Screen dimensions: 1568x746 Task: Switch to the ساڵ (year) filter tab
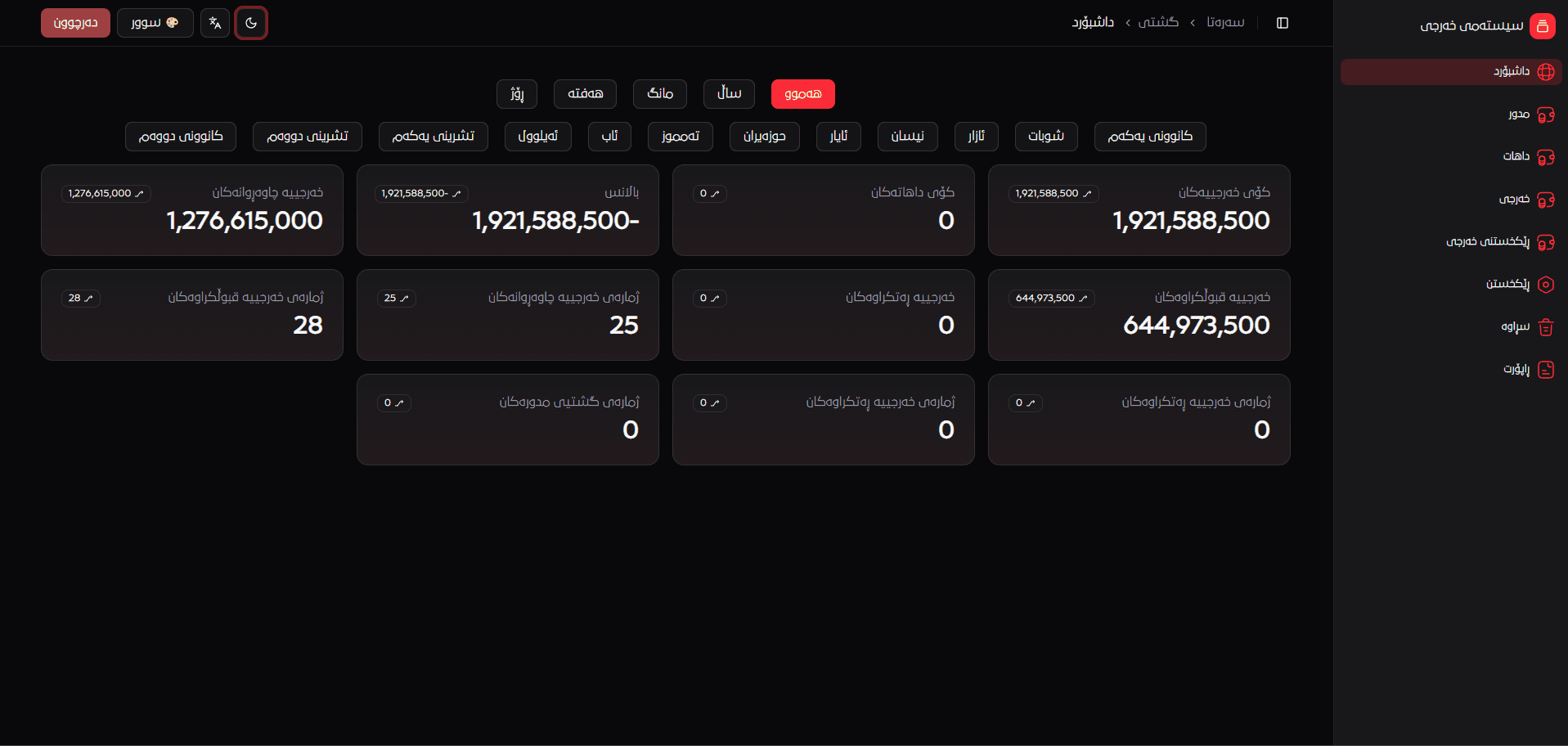(729, 94)
